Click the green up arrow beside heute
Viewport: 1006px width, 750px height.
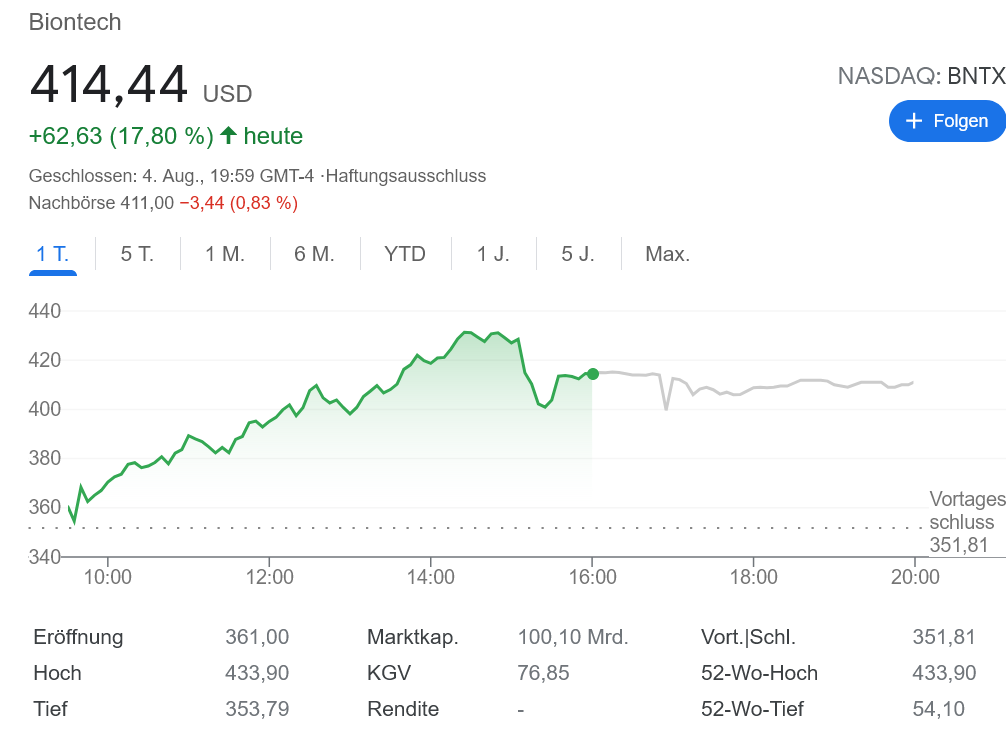point(228,135)
